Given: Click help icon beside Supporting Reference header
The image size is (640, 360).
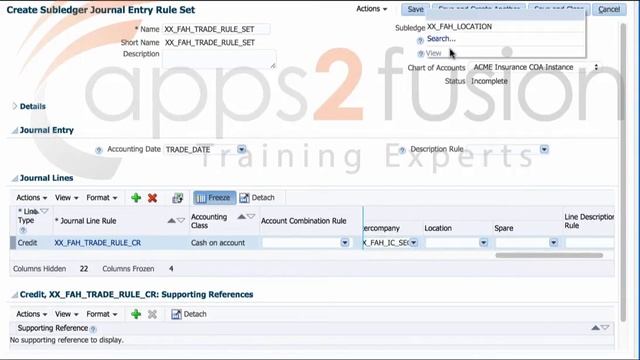Looking at the screenshot, I should [93, 329].
